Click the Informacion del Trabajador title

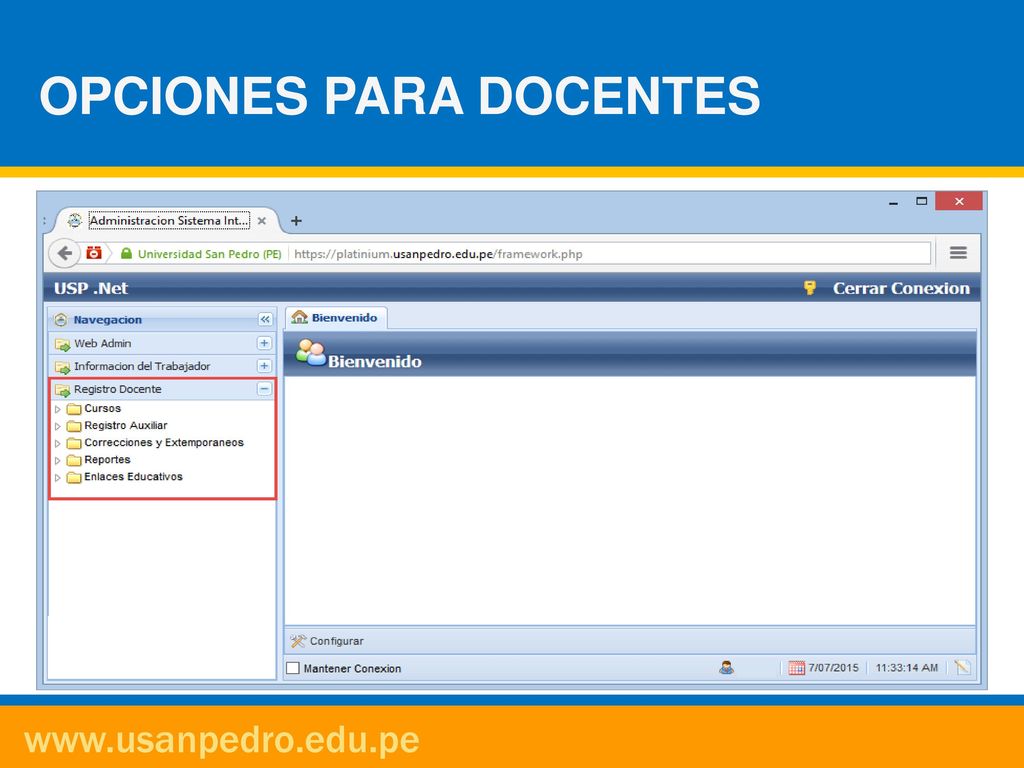pos(142,366)
